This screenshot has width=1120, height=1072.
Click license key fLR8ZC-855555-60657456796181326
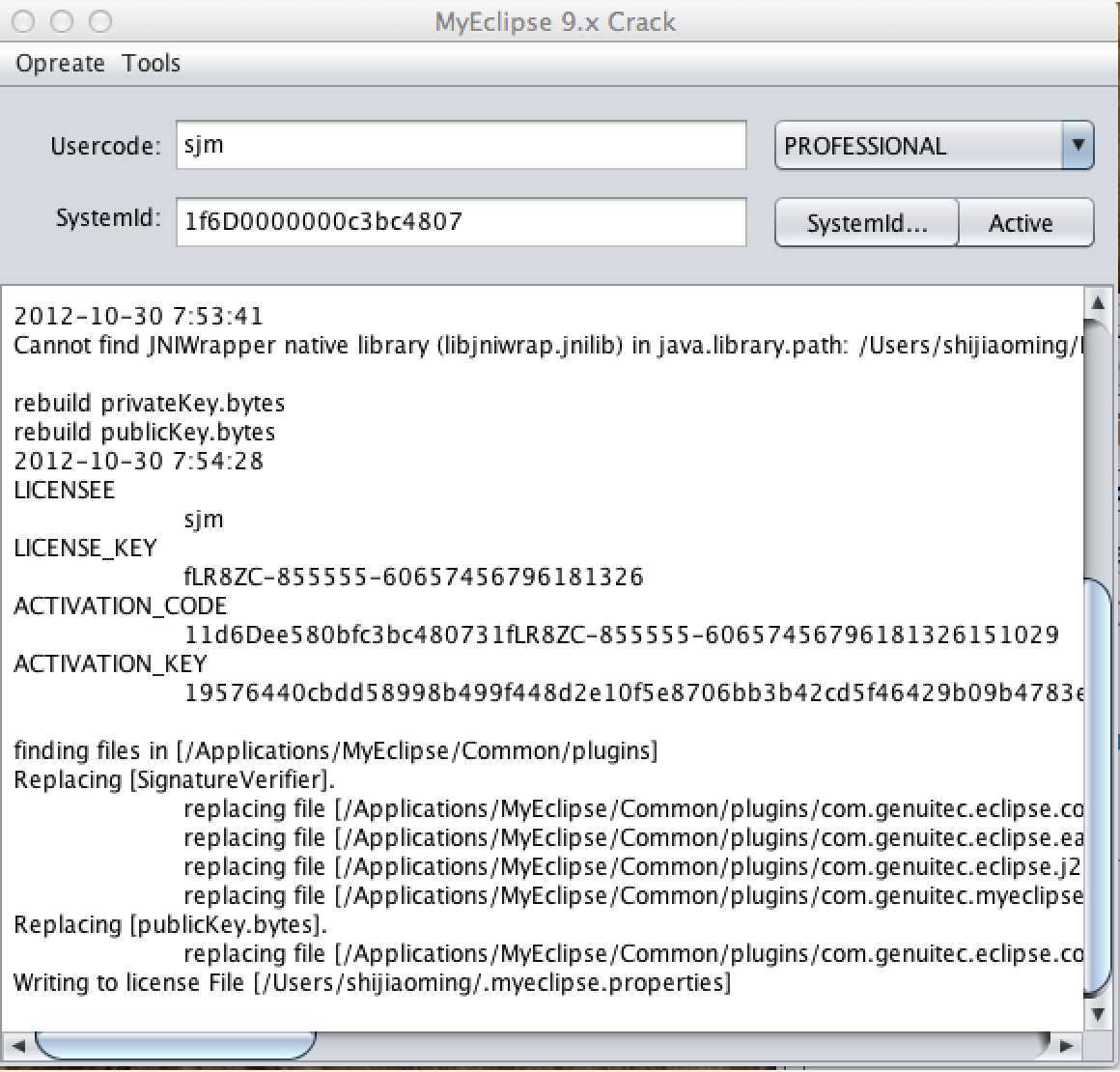click(413, 577)
